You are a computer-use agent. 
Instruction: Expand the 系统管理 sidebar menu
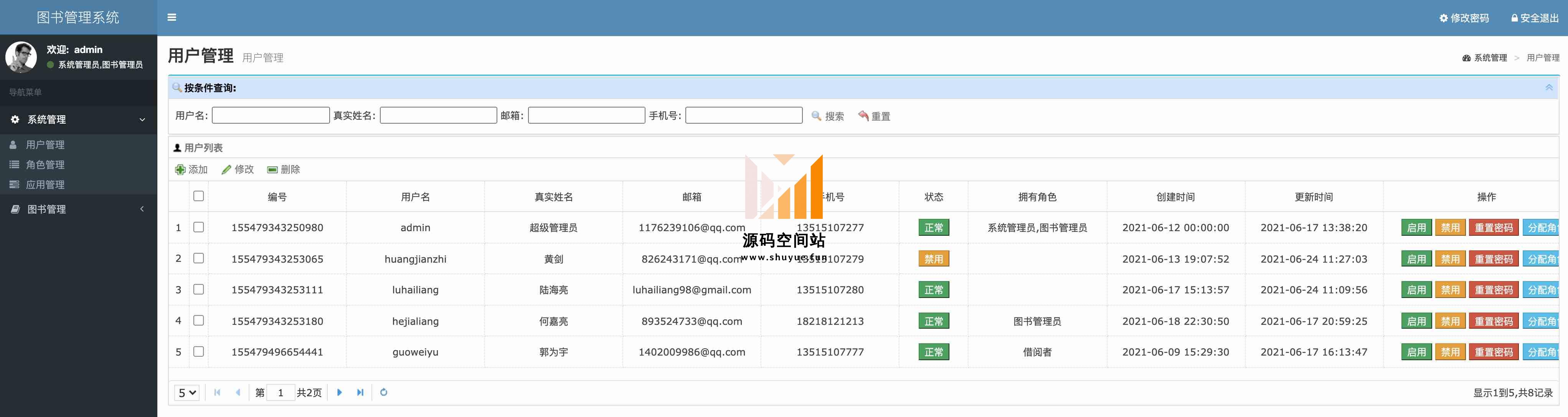tap(79, 119)
